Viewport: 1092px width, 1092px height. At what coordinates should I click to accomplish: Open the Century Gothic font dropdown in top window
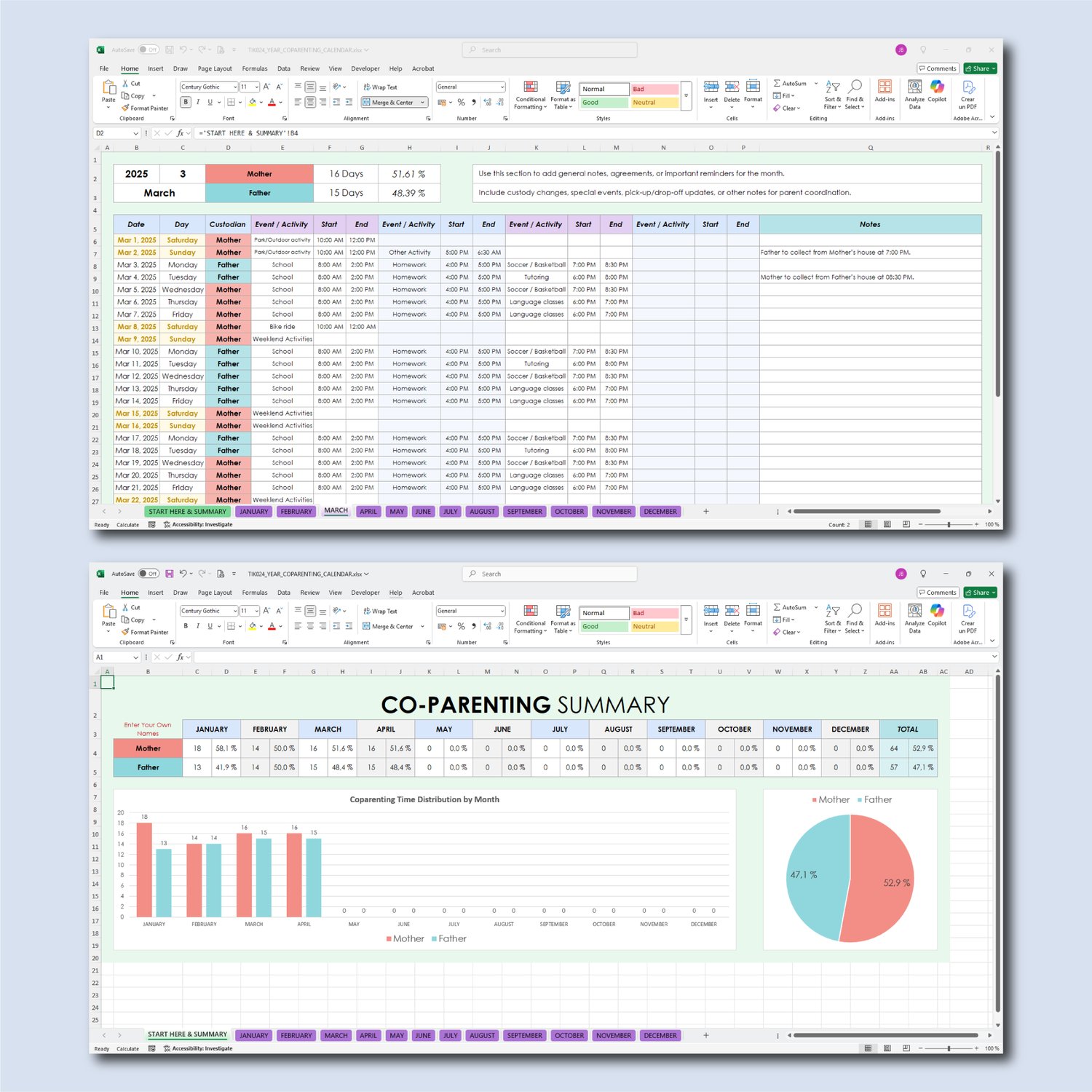[234, 87]
